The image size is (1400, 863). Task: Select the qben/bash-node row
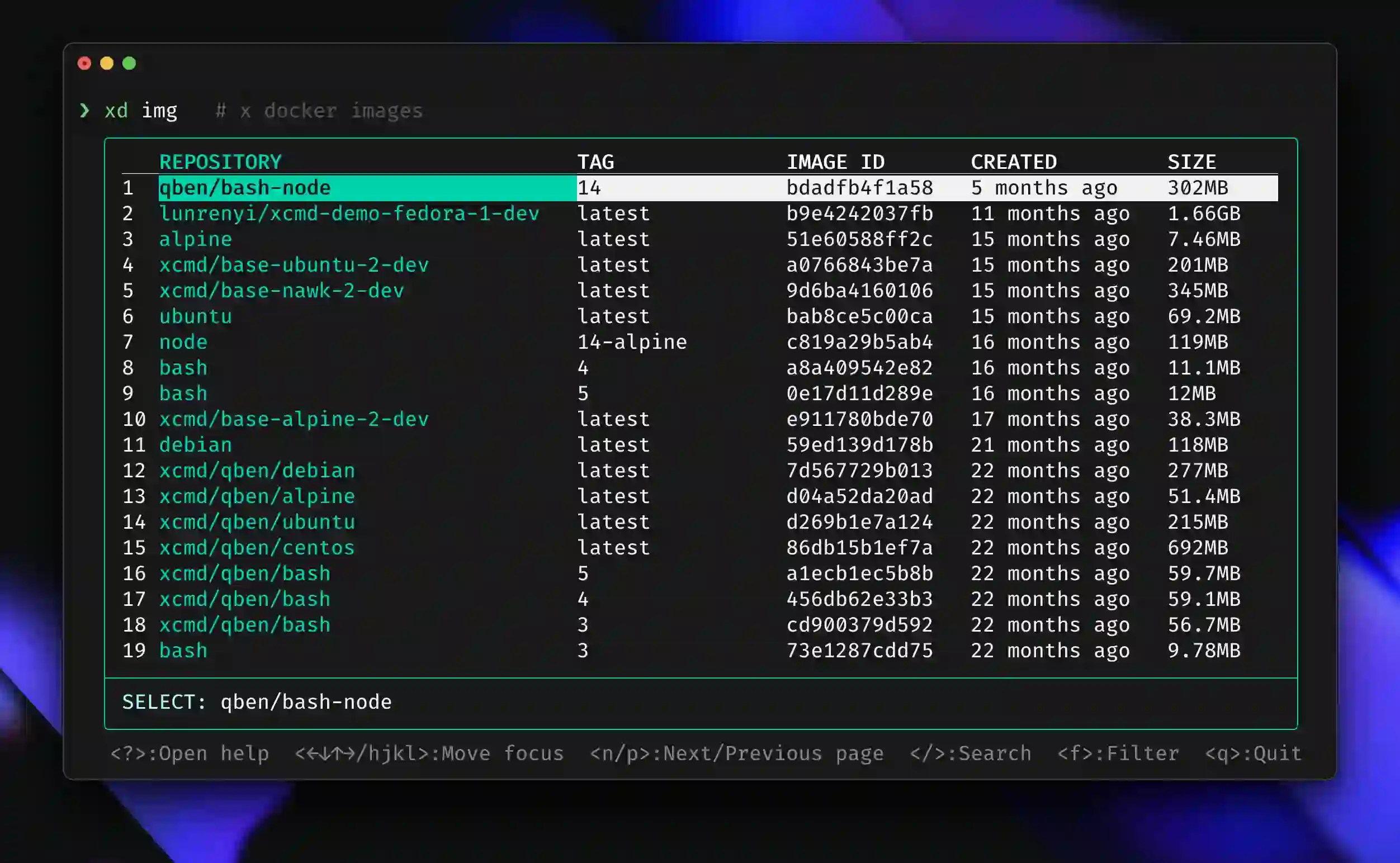[244, 187]
